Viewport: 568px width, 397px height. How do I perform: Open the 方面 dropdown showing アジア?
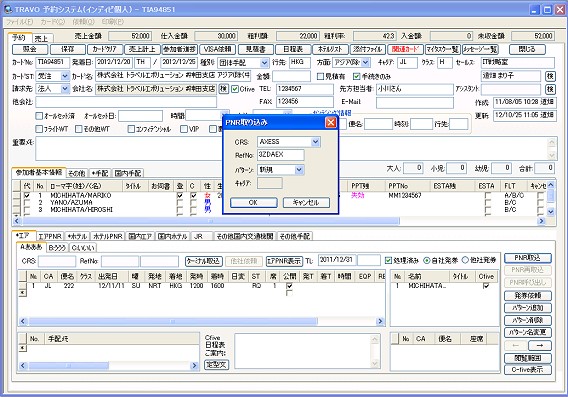click(x=366, y=63)
